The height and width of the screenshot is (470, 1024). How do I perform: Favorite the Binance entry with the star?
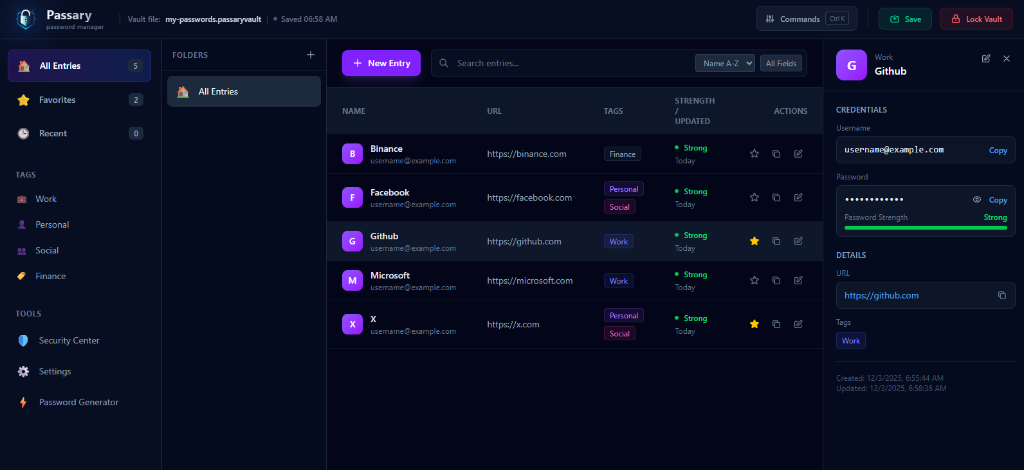754,153
